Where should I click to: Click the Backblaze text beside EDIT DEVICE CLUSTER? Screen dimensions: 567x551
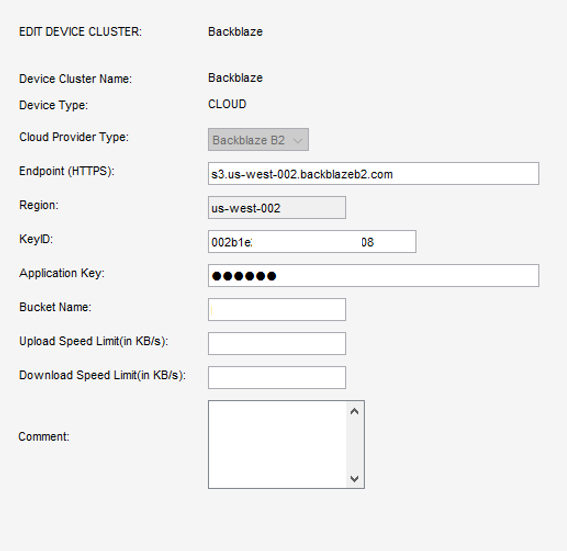pyautogui.click(x=235, y=32)
